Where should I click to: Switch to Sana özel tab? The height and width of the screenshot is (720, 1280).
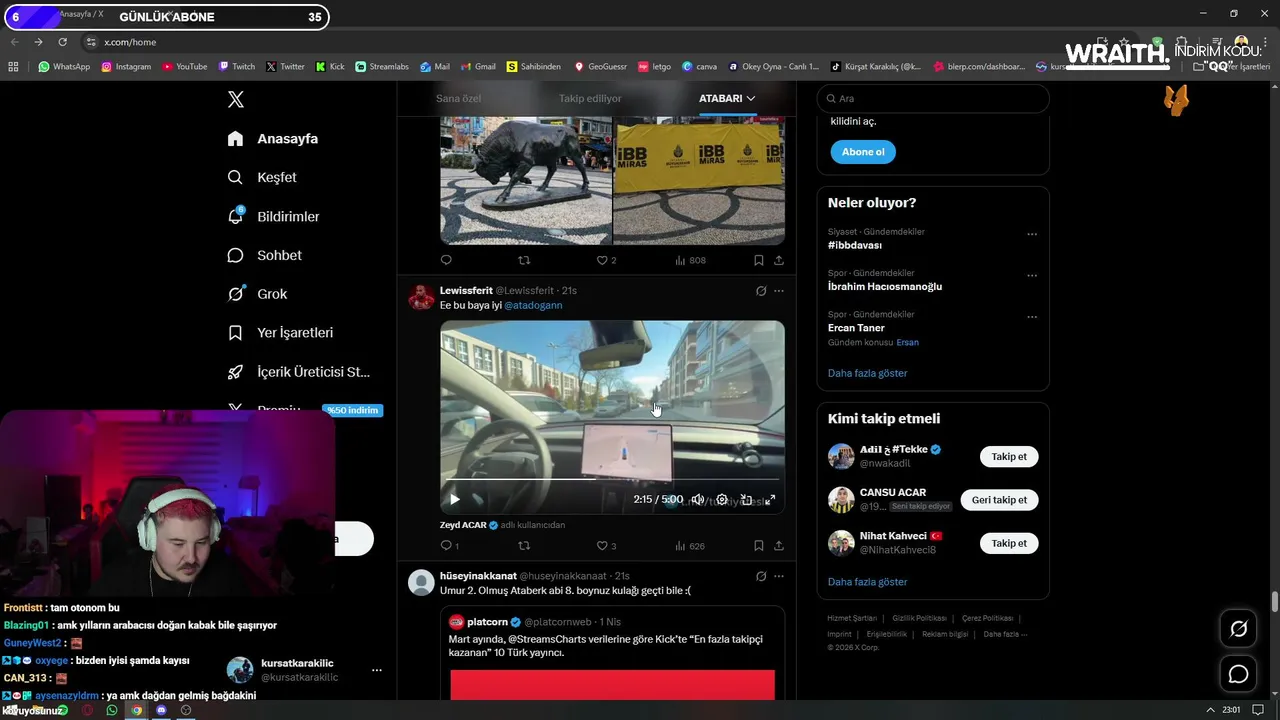point(458,98)
